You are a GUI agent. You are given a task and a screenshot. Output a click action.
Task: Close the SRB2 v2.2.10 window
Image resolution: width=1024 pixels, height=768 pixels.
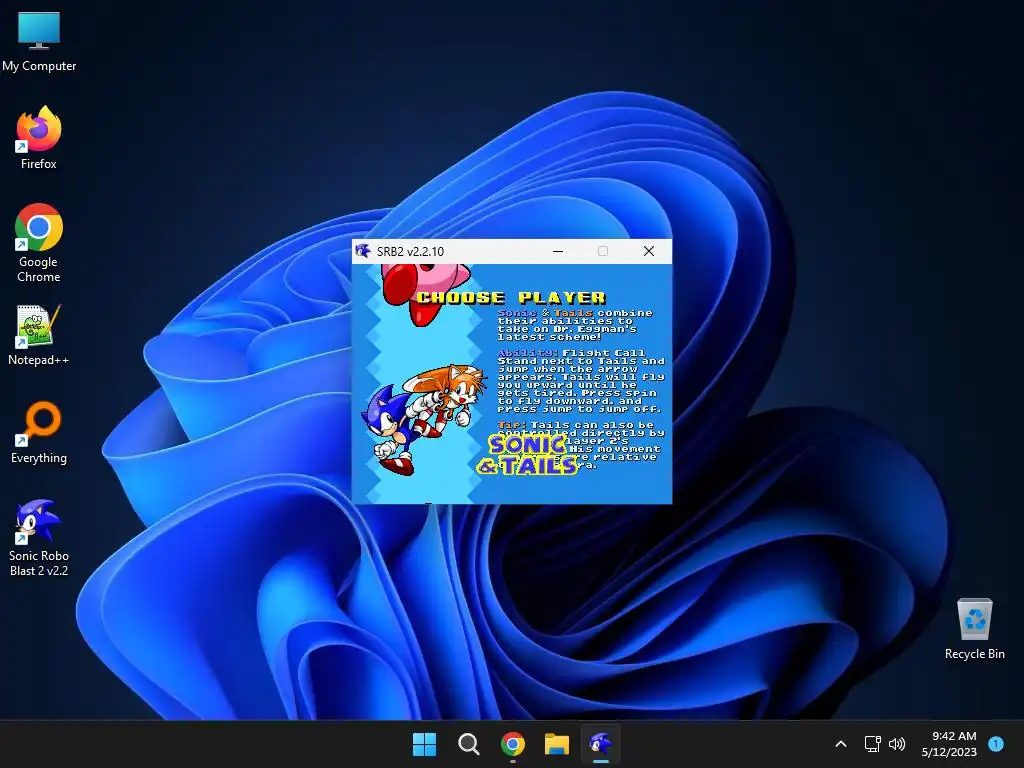[x=648, y=251]
